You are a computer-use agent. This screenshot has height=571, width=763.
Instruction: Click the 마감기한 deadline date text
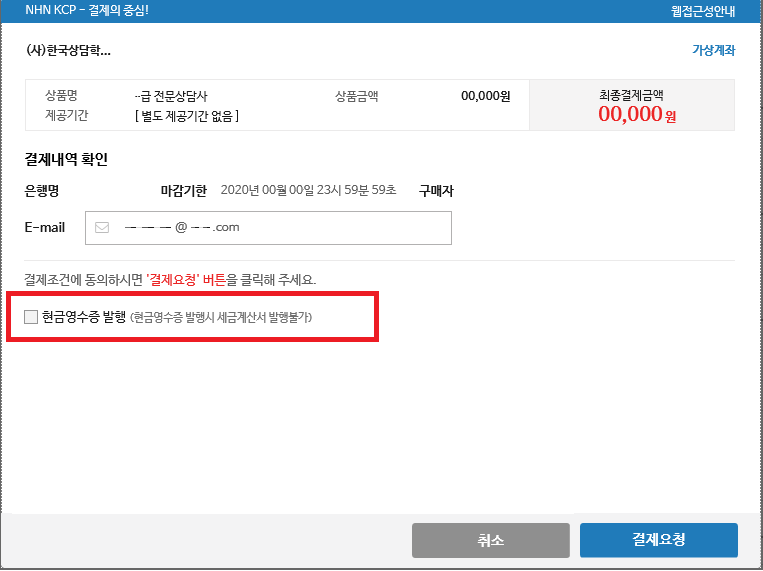pos(308,190)
